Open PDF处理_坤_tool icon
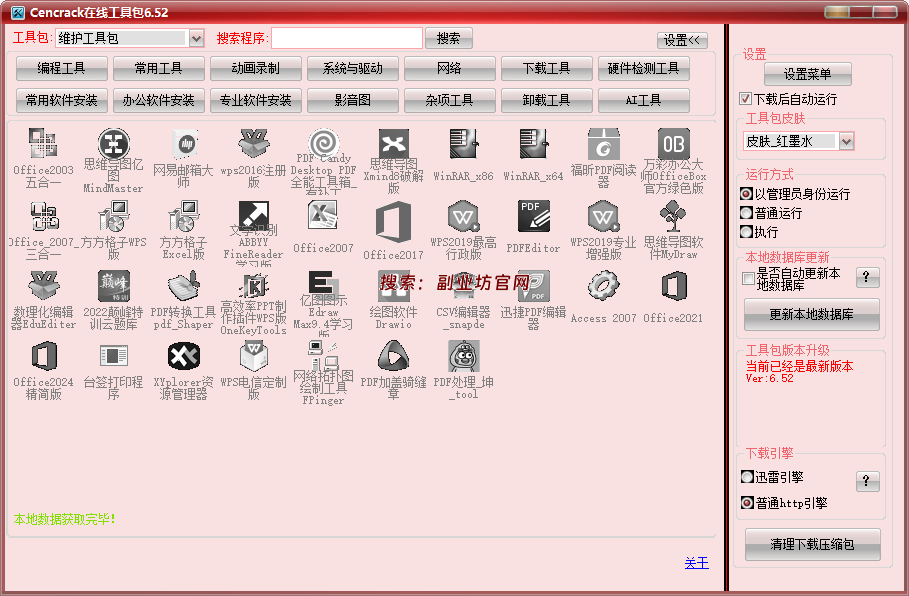This screenshot has width=909, height=596. [464, 356]
